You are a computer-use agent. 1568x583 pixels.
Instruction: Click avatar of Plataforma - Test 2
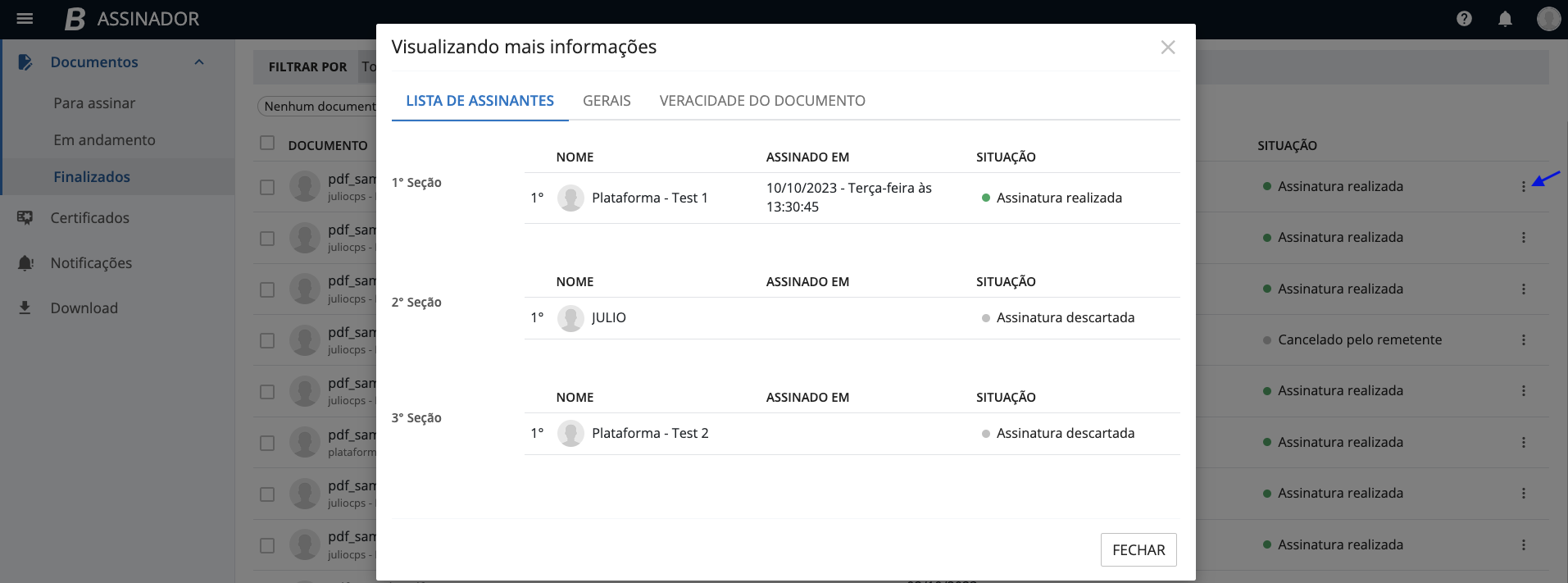point(570,434)
